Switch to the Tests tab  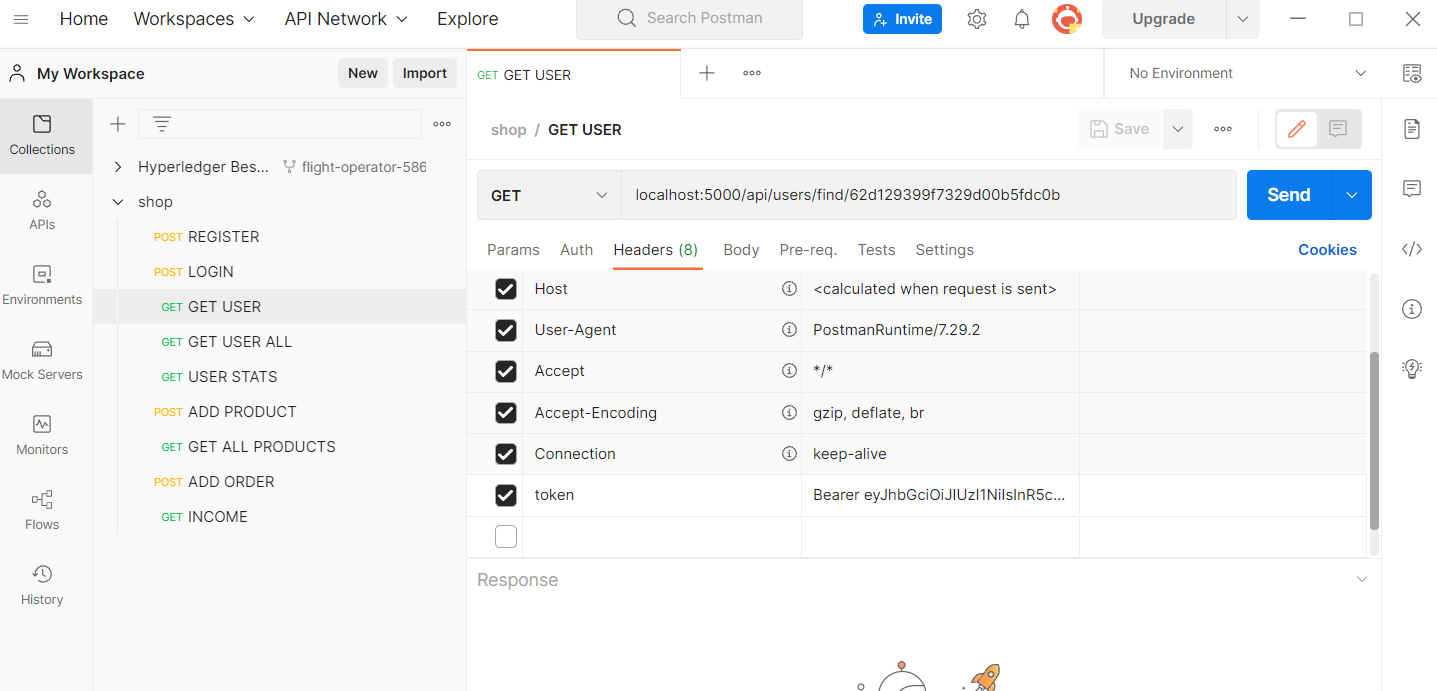point(876,250)
